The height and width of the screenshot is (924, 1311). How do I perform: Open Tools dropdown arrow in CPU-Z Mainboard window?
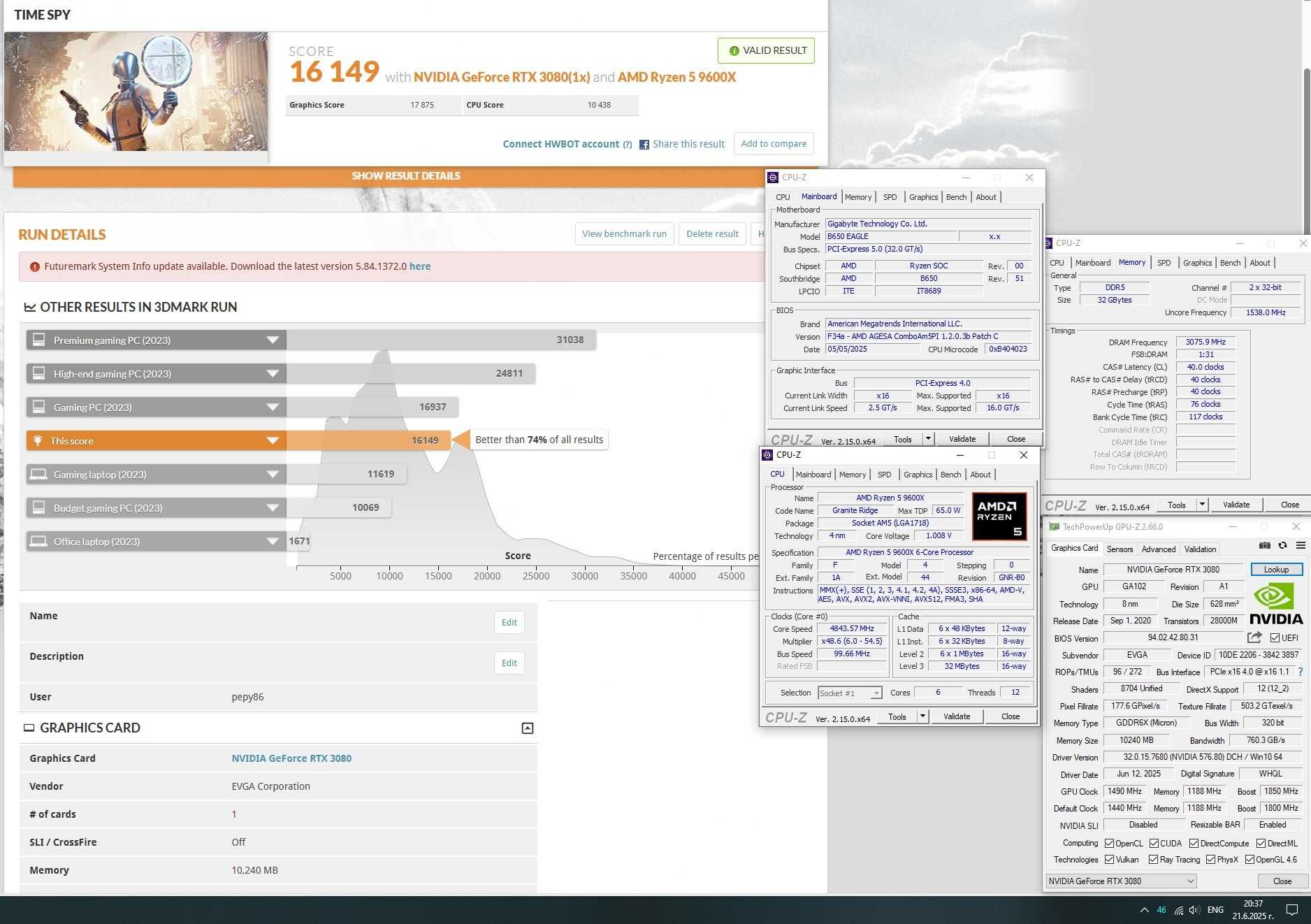click(x=928, y=439)
